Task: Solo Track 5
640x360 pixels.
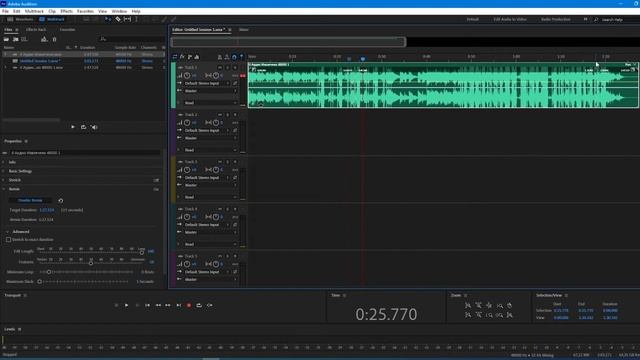Action: (x=227, y=256)
